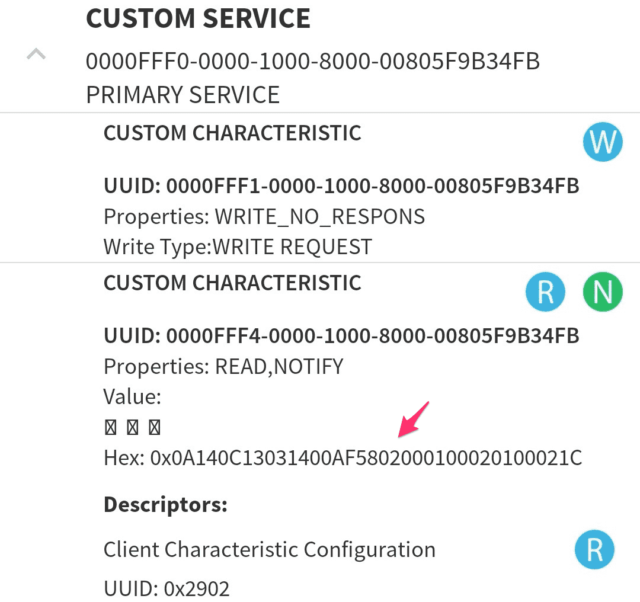This screenshot has height=602, width=640.
Task: Tap the blue R read icon for FFF4
Action: tap(545, 292)
